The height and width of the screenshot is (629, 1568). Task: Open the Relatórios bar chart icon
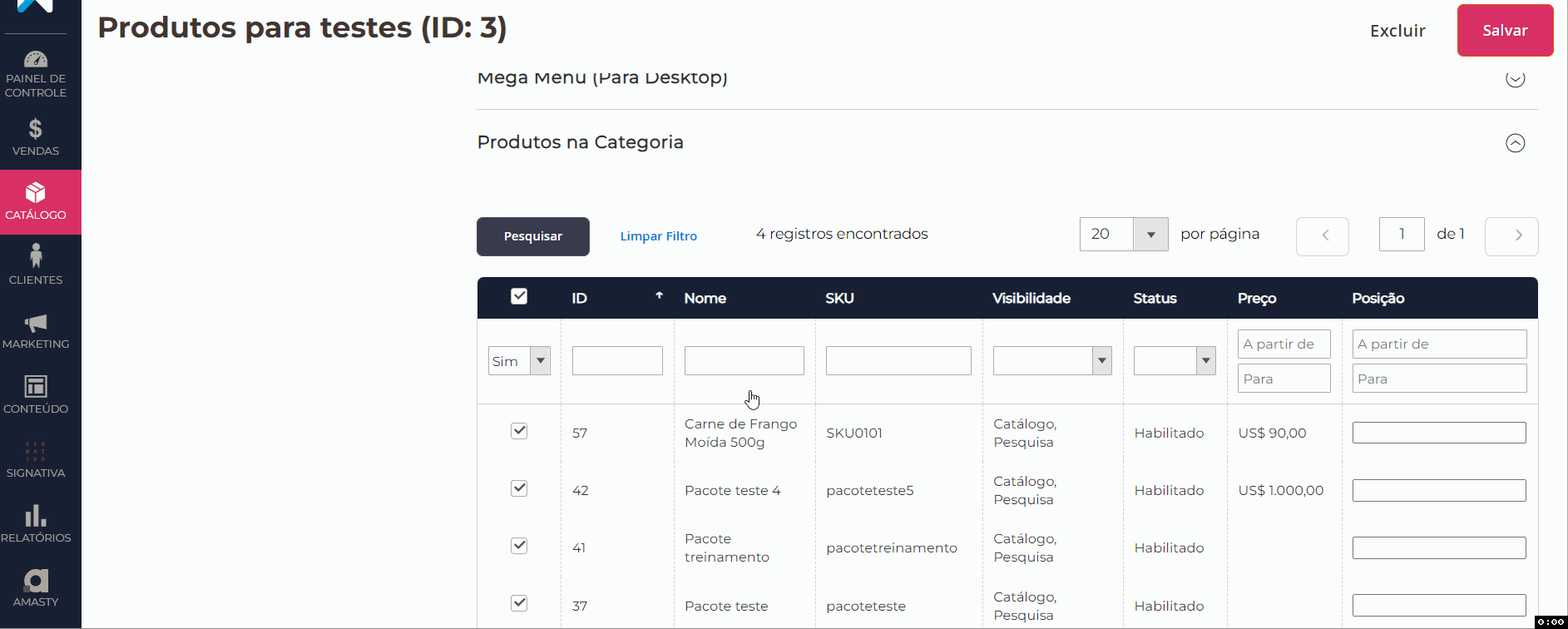click(36, 516)
